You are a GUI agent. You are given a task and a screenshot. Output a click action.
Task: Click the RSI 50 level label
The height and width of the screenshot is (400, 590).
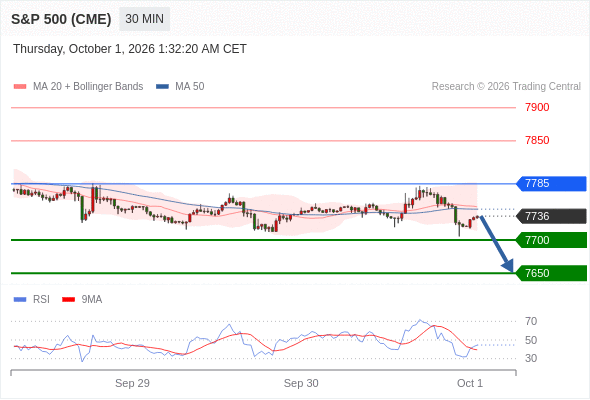point(531,340)
